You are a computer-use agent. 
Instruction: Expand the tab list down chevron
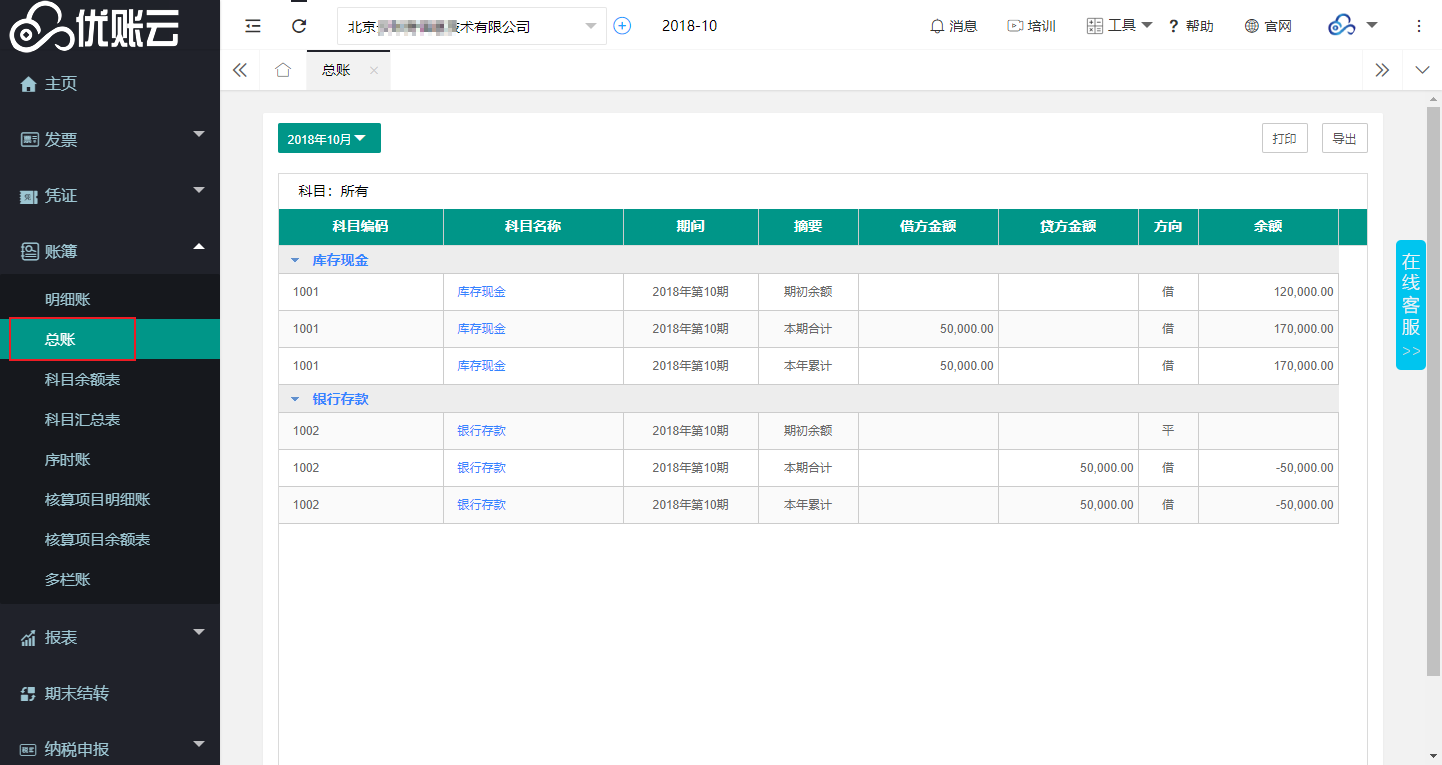[1423, 70]
